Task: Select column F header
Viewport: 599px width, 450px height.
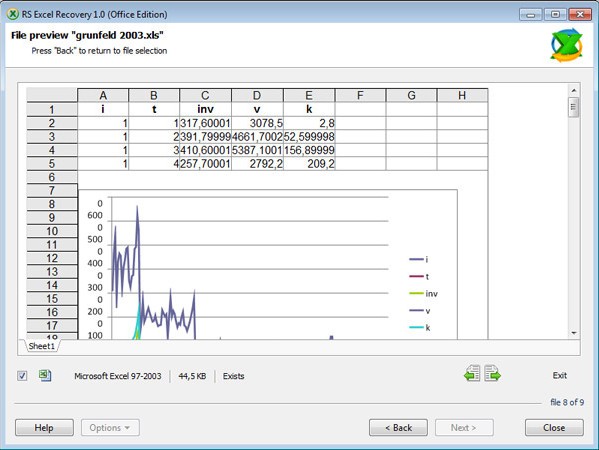Action: click(360, 95)
